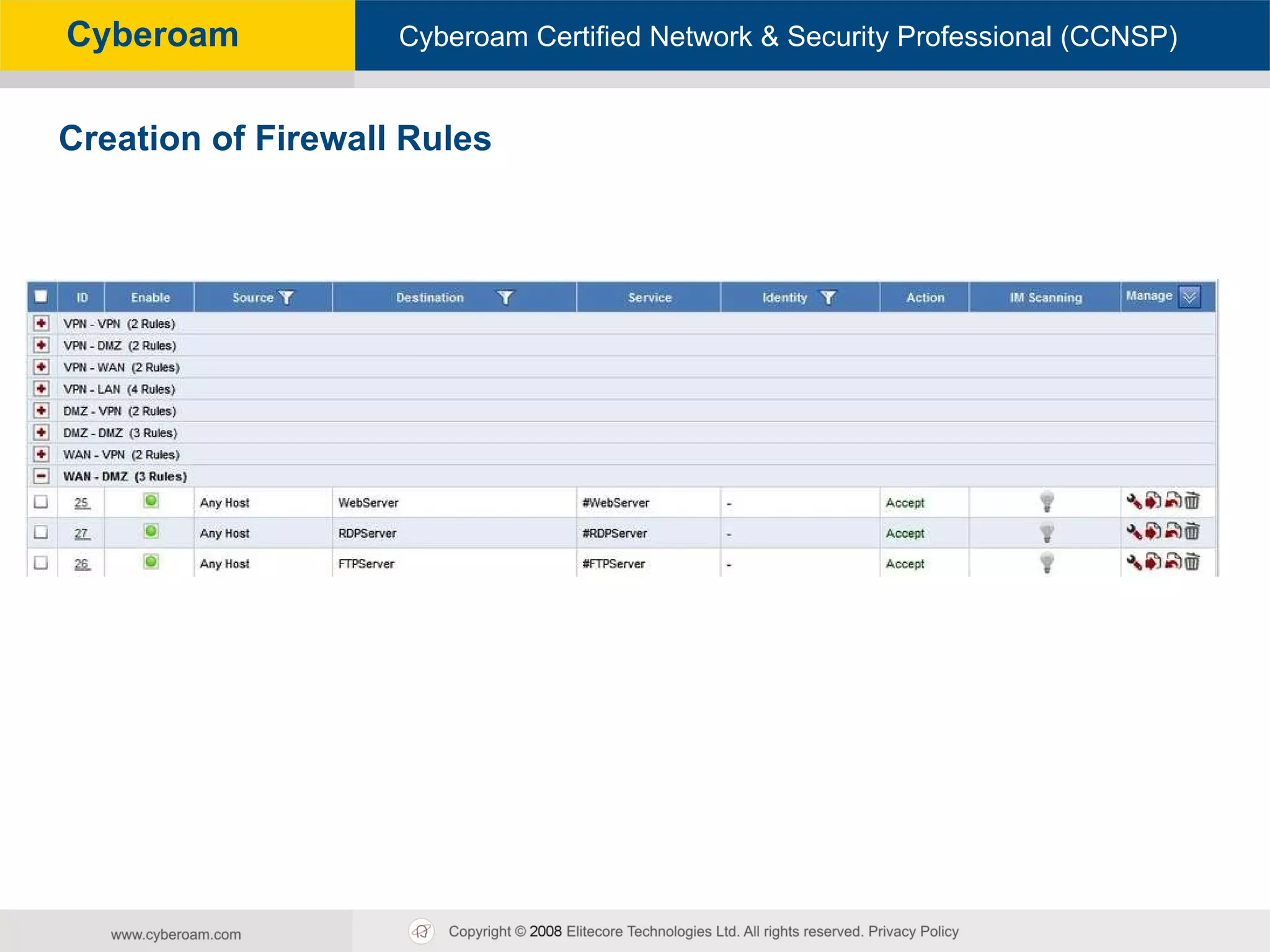This screenshot has height=952, width=1270.
Task: Toggle the green enable light for rule 26
Action: 151,562
